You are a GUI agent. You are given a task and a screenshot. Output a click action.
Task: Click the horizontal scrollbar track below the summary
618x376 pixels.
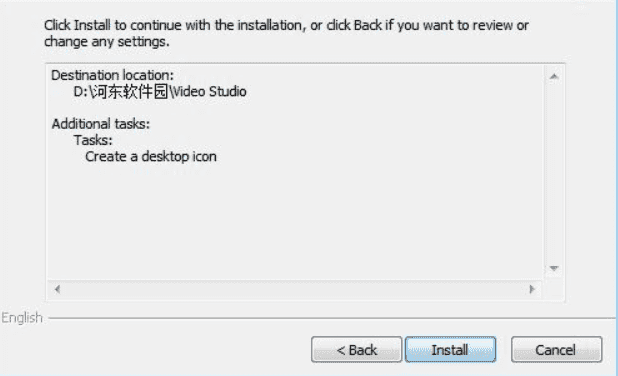click(295, 289)
